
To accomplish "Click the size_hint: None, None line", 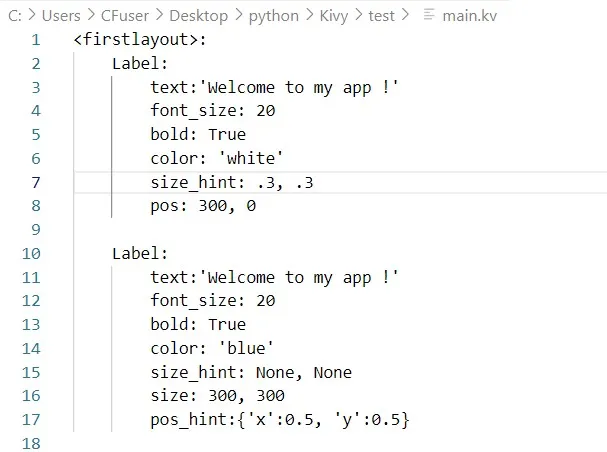I will point(251,372).
